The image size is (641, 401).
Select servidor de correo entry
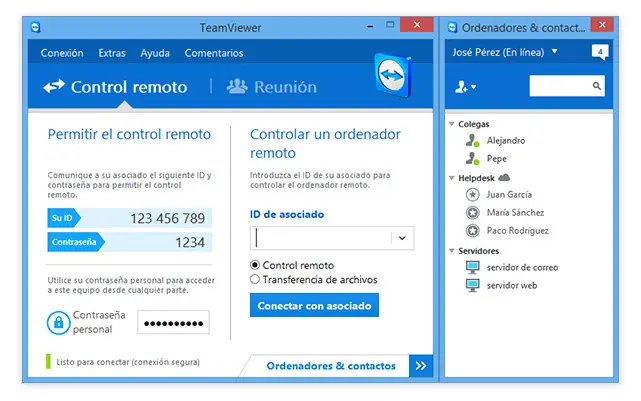(x=522, y=268)
